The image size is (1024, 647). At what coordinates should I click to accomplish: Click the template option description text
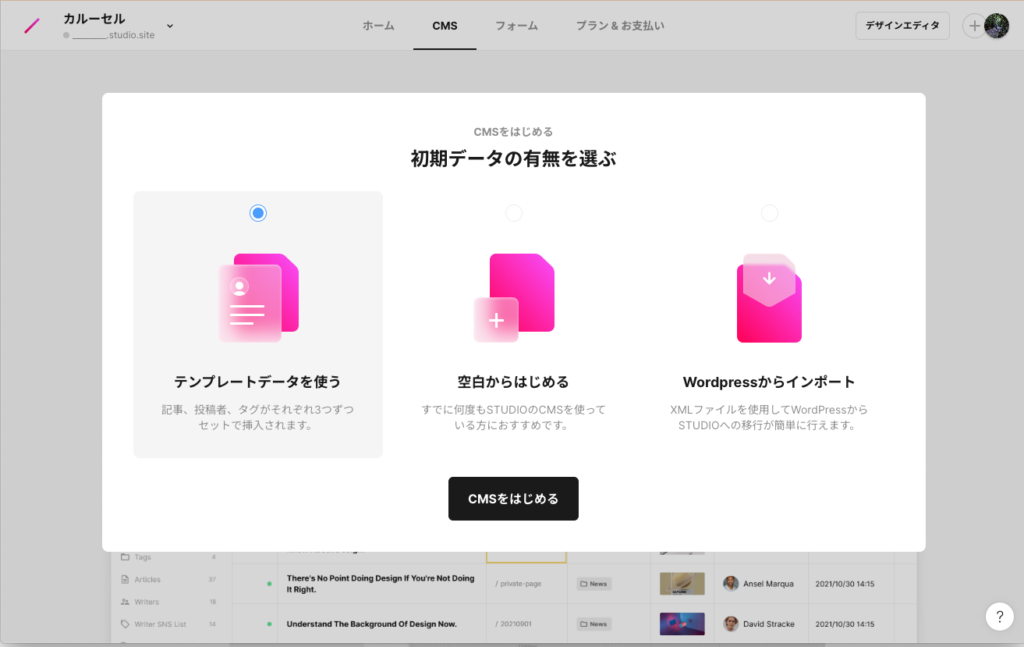[x=258, y=417]
